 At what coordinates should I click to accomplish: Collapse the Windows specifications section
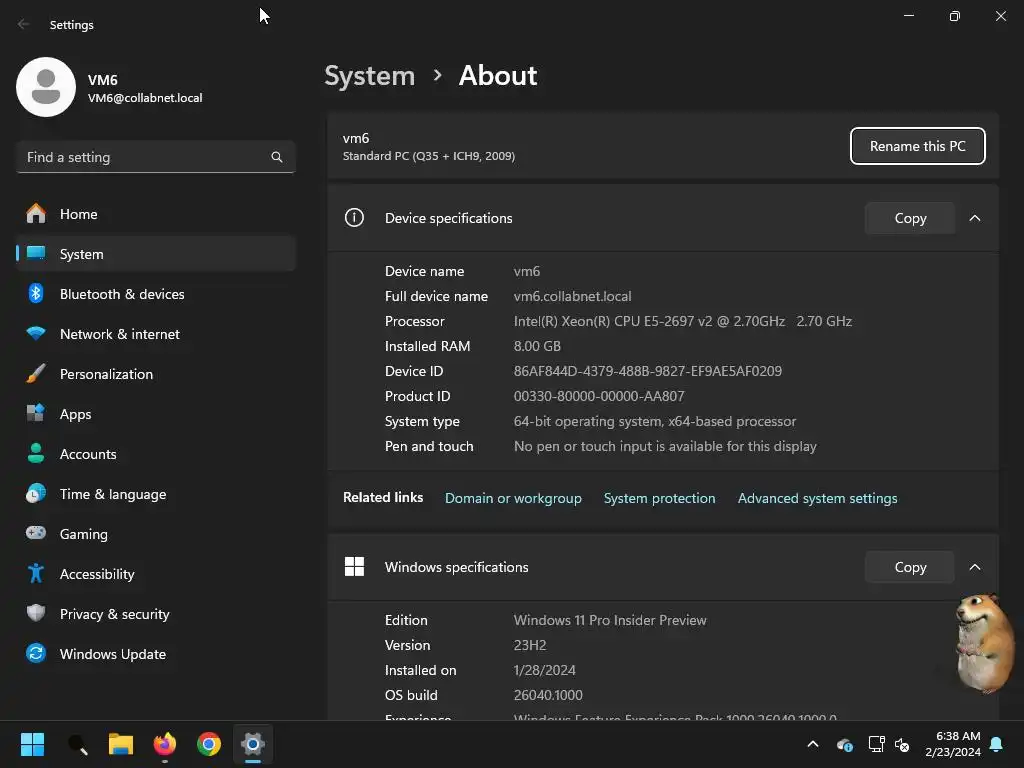coord(974,567)
